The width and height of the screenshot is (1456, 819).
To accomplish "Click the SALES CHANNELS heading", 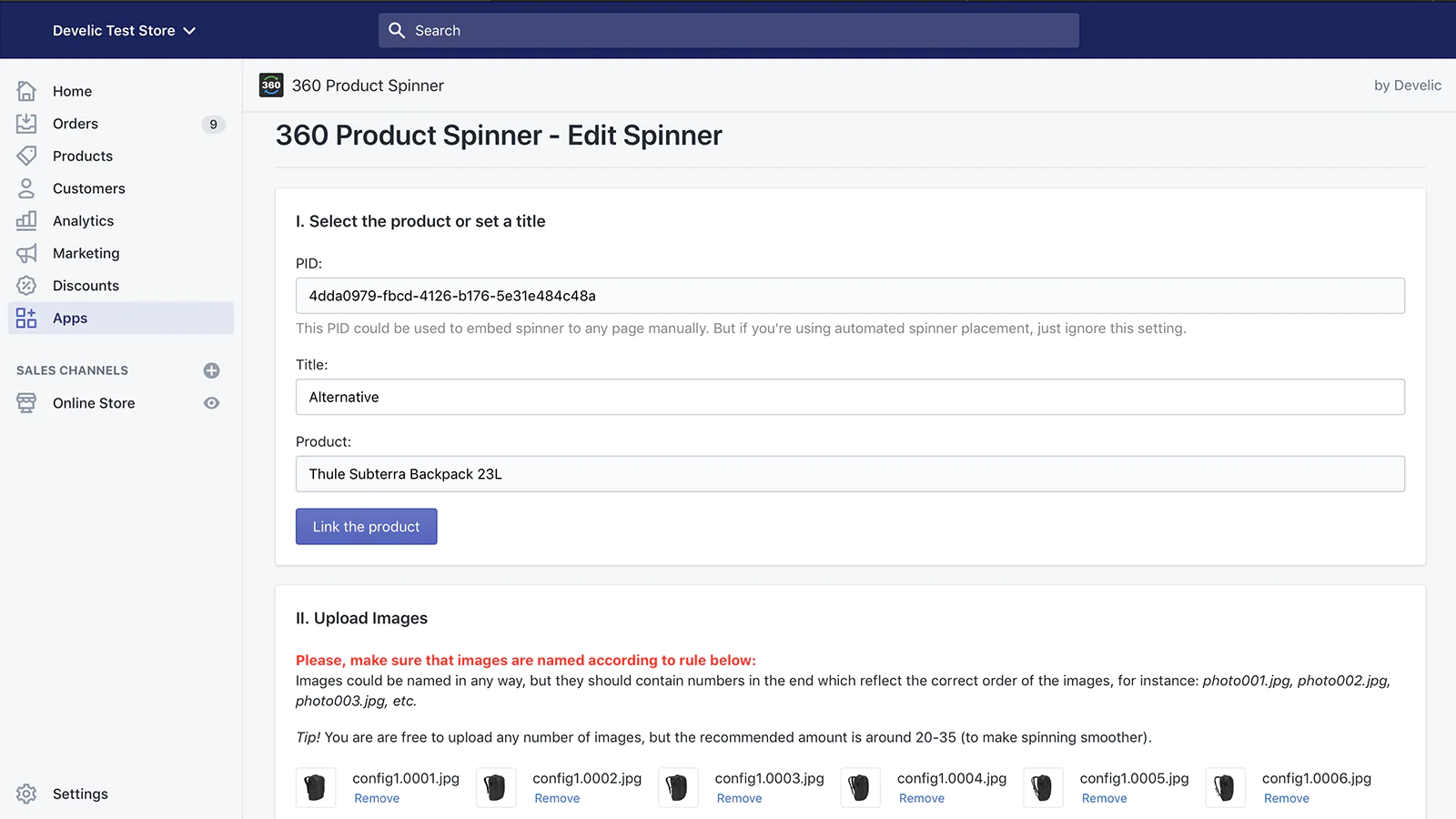I will coord(72,370).
